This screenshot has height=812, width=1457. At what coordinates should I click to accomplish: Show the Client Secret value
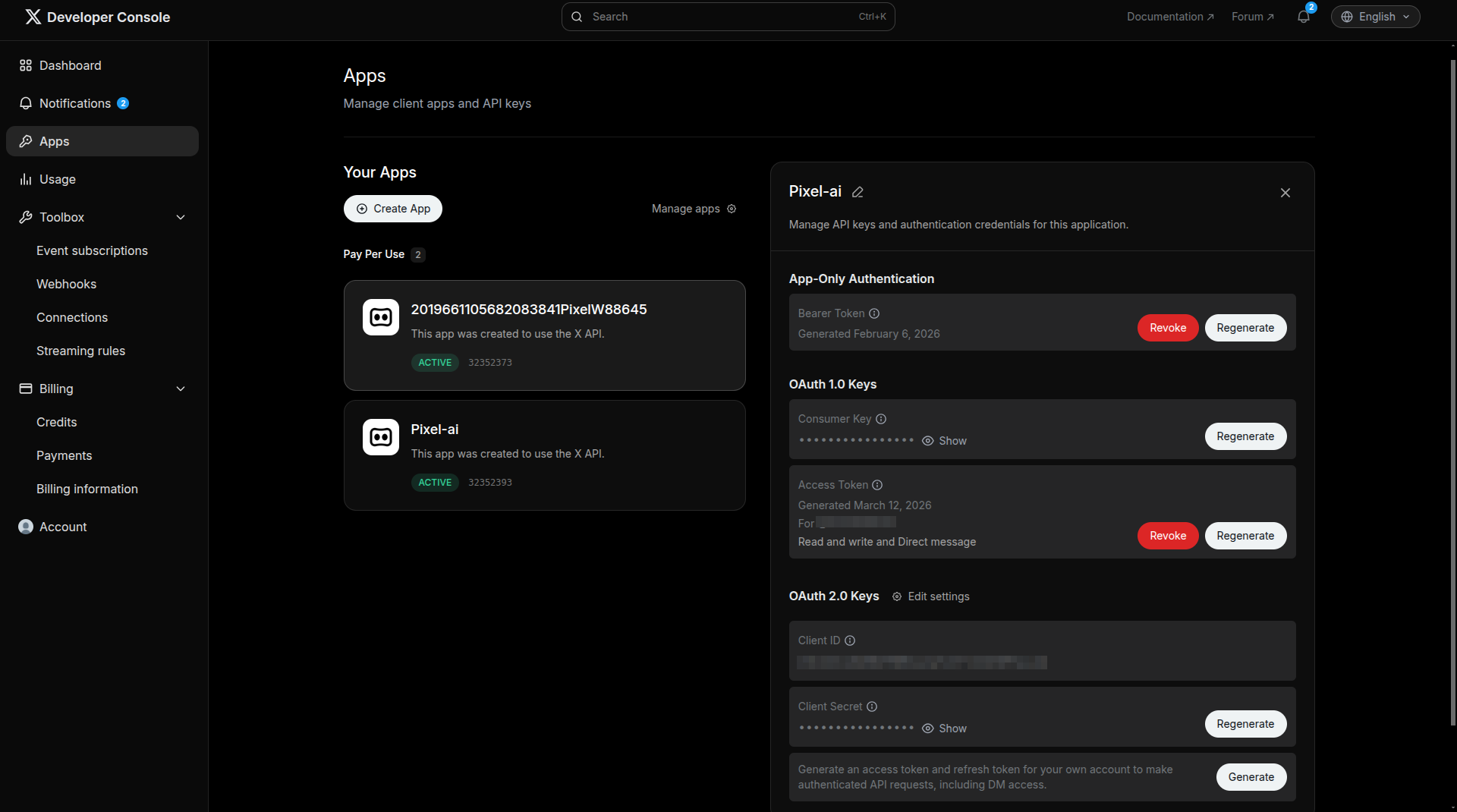944,729
